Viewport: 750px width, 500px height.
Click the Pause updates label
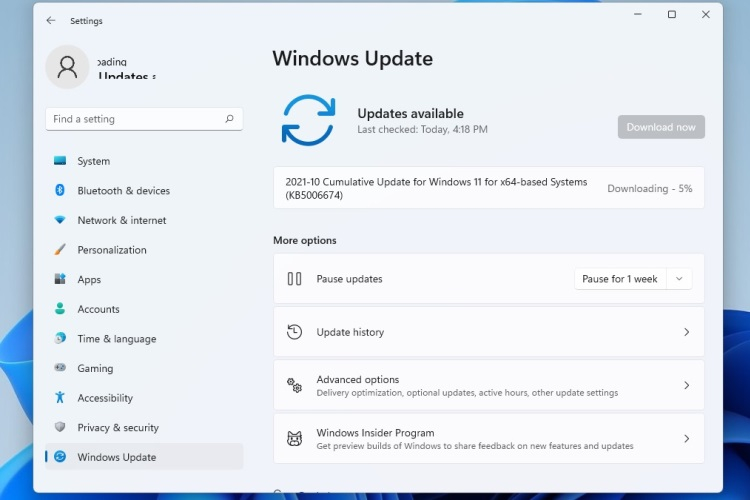tap(349, 278)
